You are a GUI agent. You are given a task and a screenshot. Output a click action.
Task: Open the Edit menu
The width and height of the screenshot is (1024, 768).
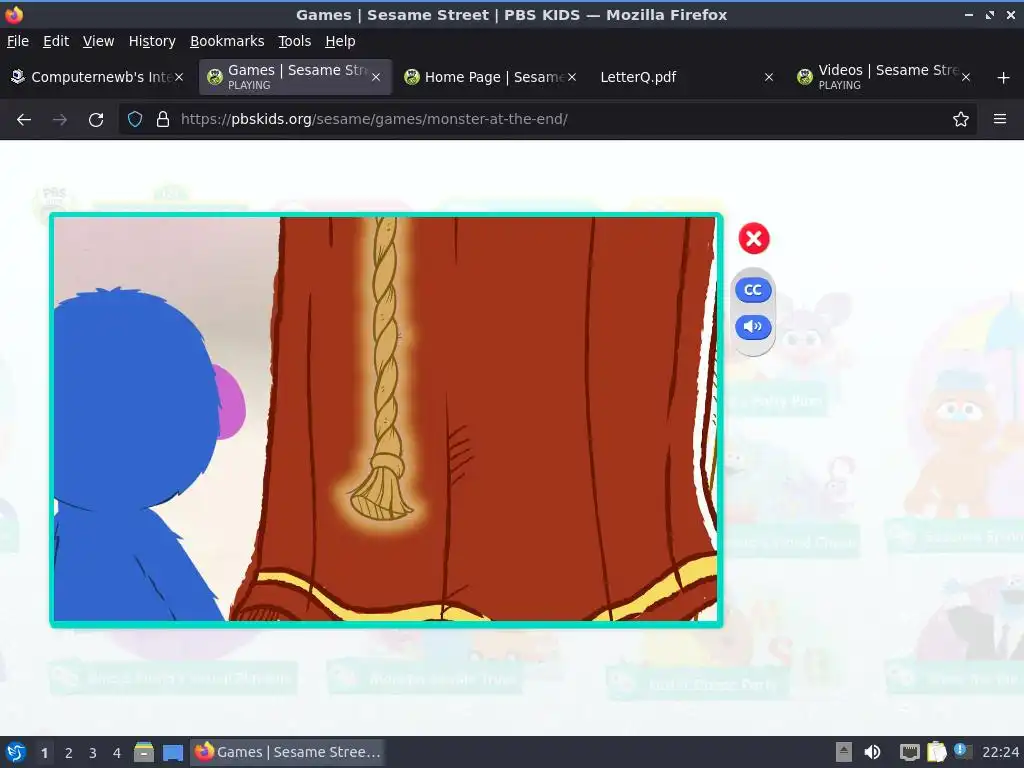[x=56, y=41]
